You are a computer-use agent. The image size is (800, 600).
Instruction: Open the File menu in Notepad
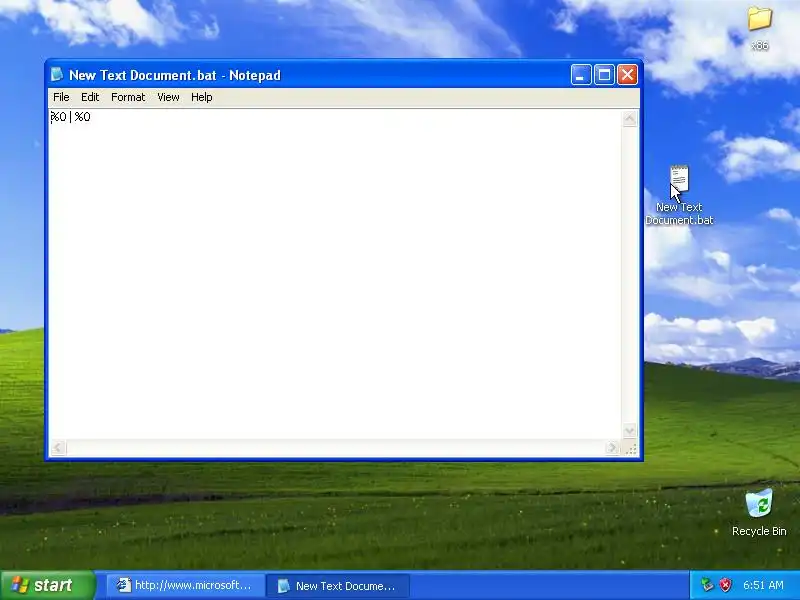[x=61, y=97]
